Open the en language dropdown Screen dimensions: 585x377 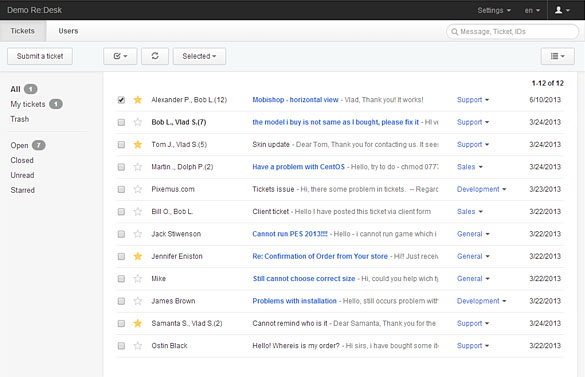click(532, 10)
